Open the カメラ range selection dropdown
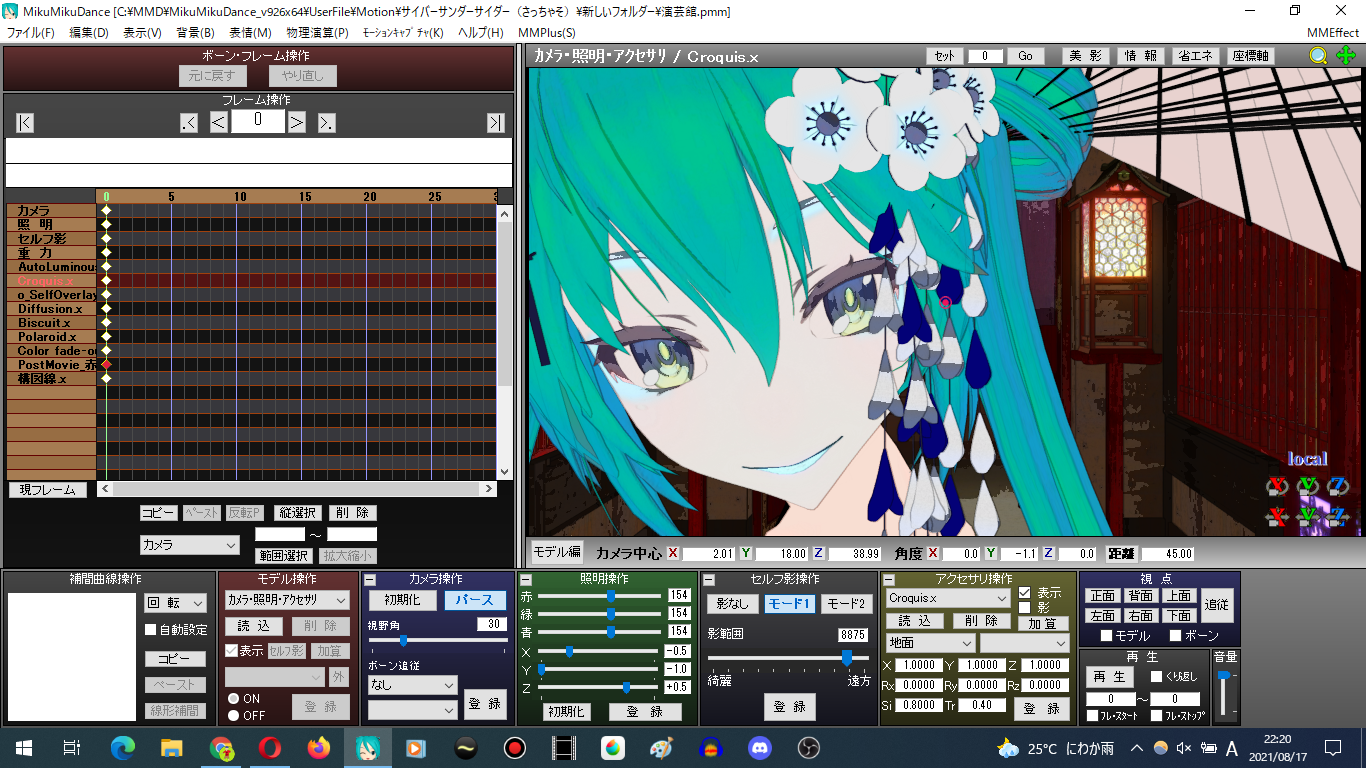The width and height of the screenshot is (1366, 768). (190, 545)
